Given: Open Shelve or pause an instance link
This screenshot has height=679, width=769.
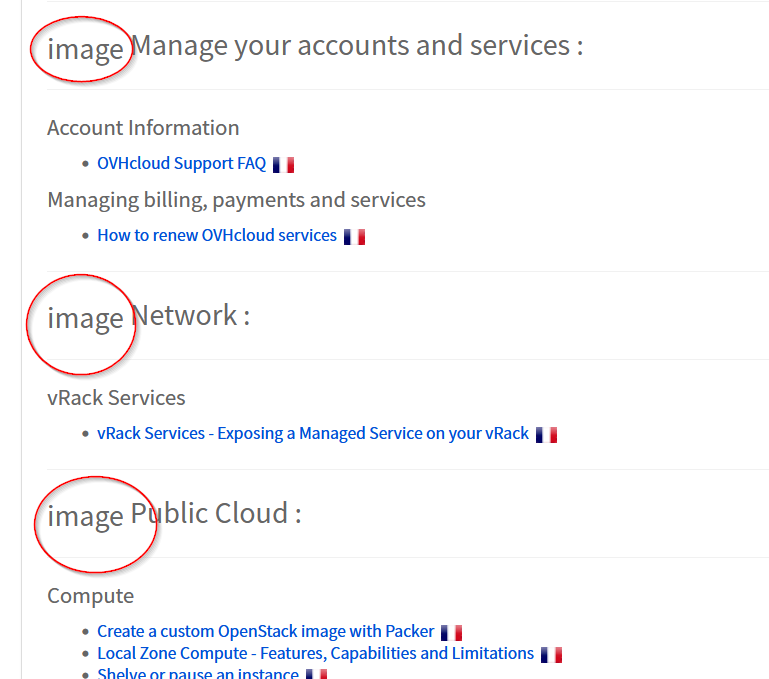Looking at the screenshot, I should click(198, 674).
